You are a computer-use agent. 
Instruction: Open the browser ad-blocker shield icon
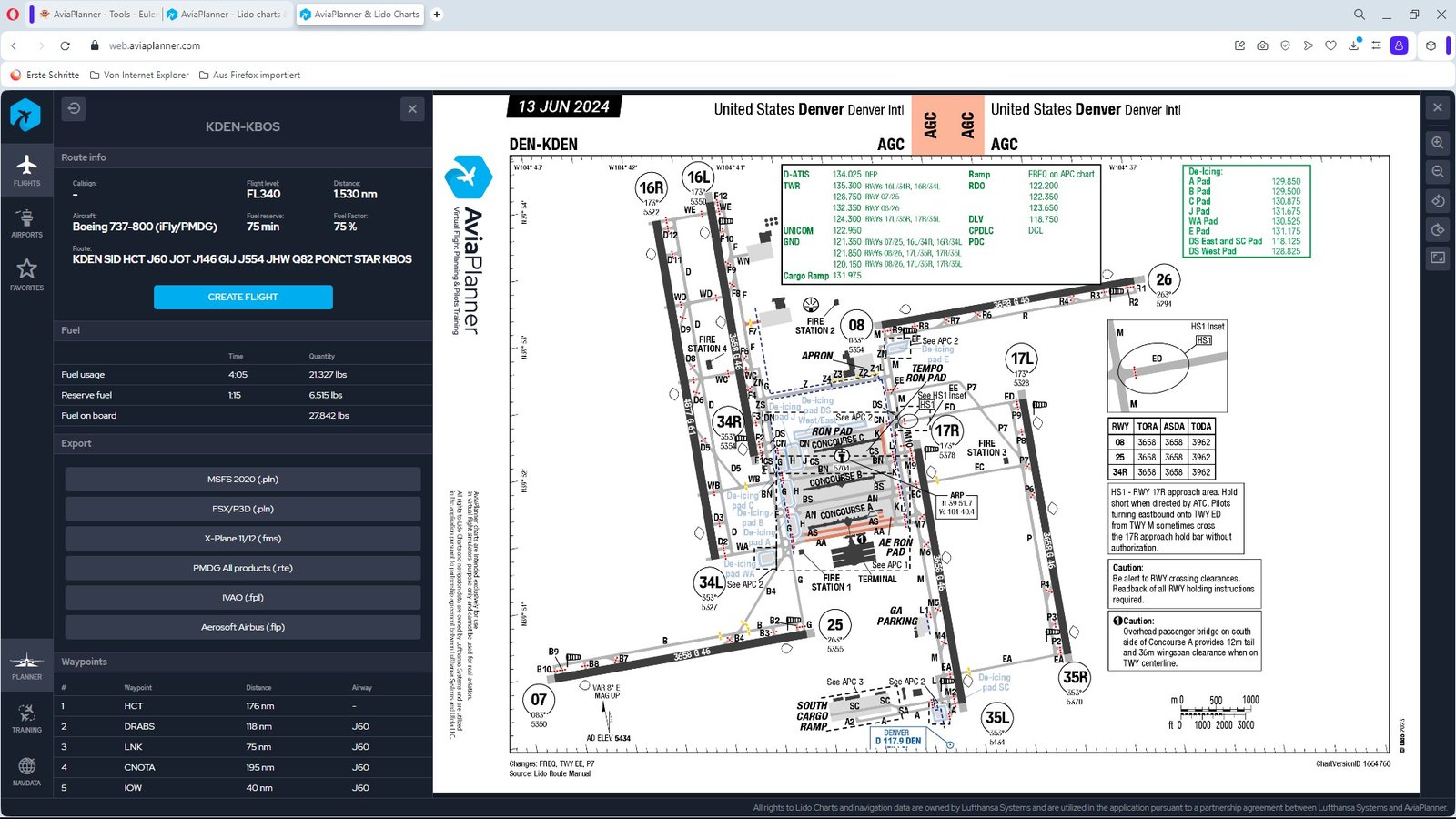pos(1285,45)
